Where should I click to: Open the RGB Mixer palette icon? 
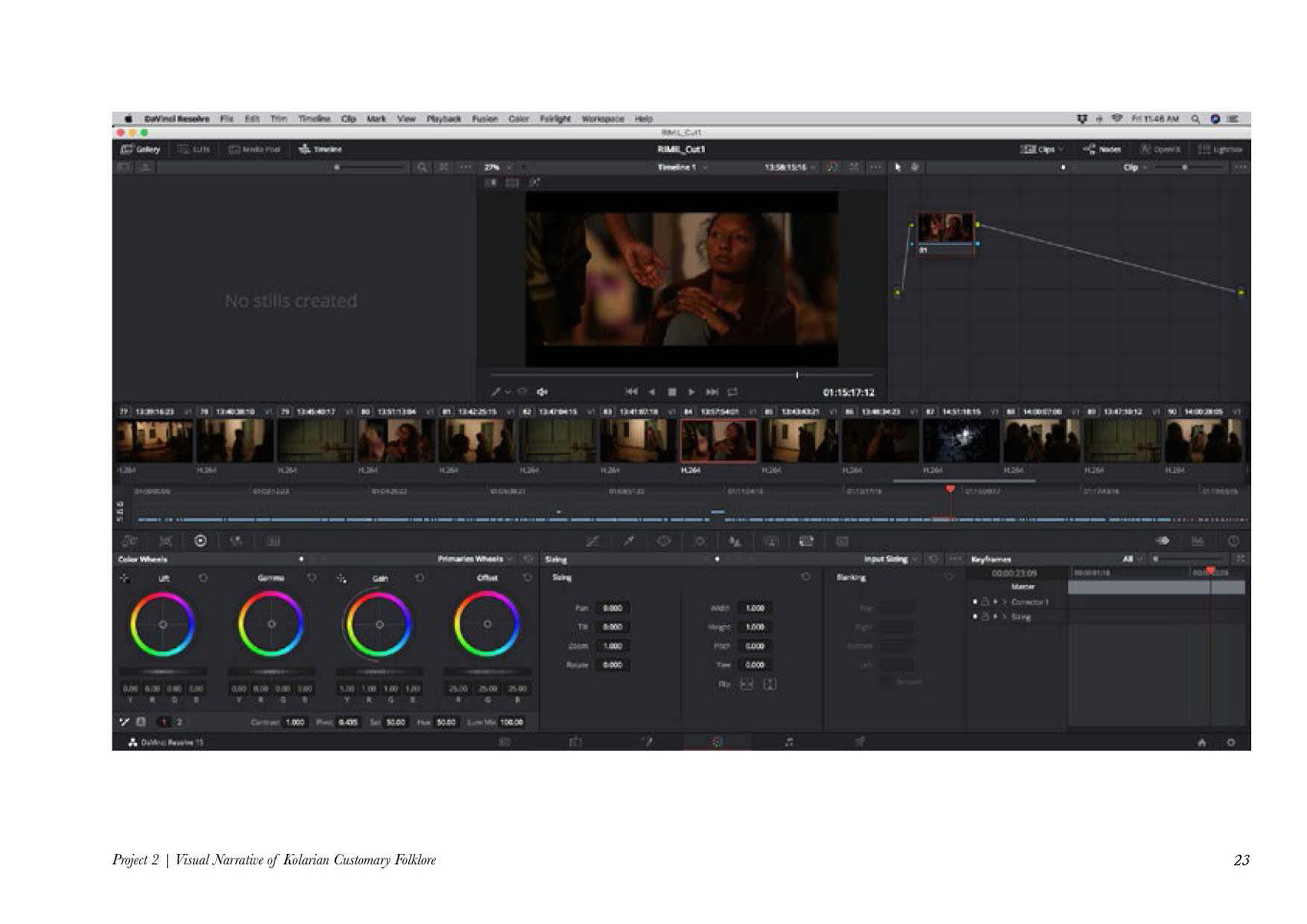236,541
